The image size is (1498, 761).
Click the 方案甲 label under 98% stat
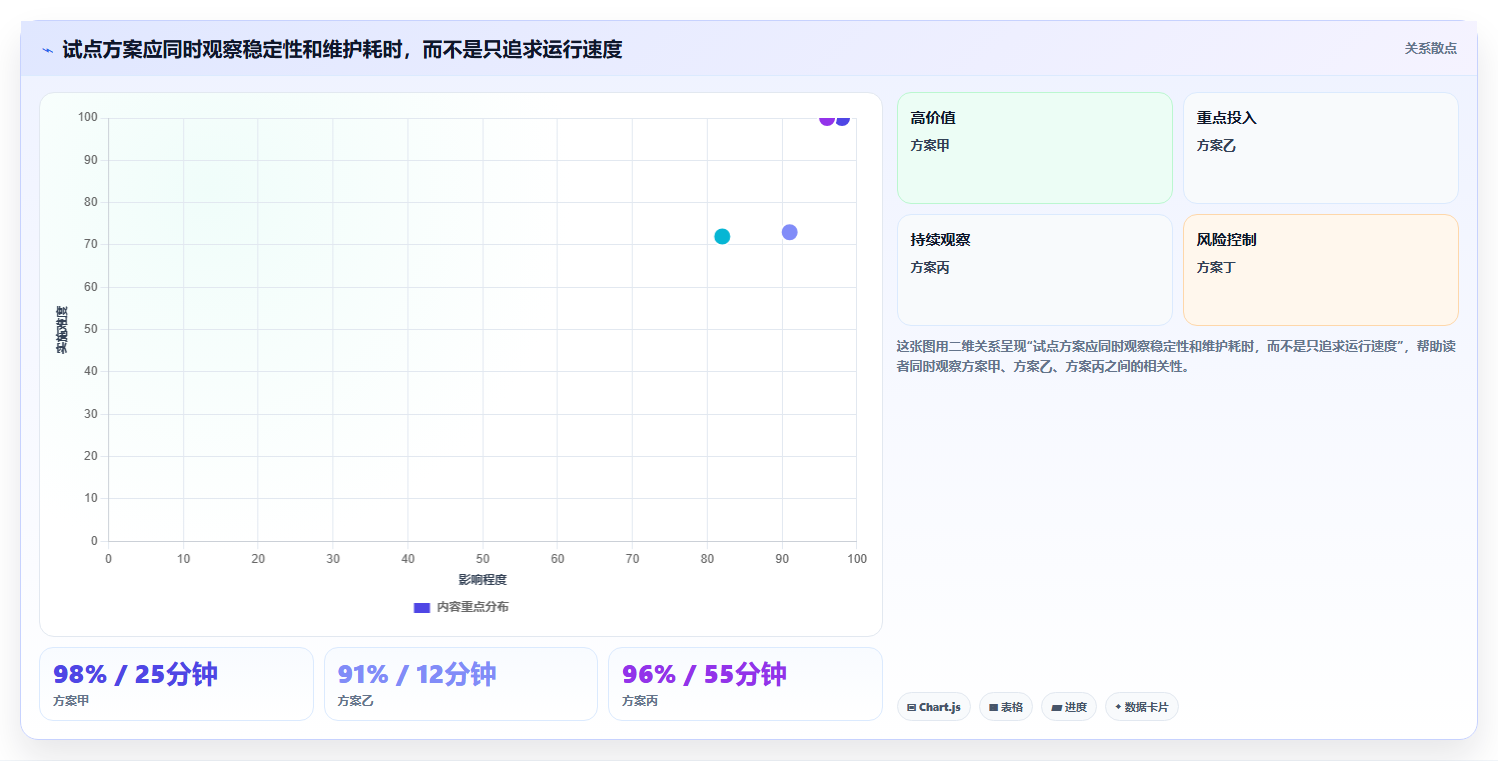point(71,701)
